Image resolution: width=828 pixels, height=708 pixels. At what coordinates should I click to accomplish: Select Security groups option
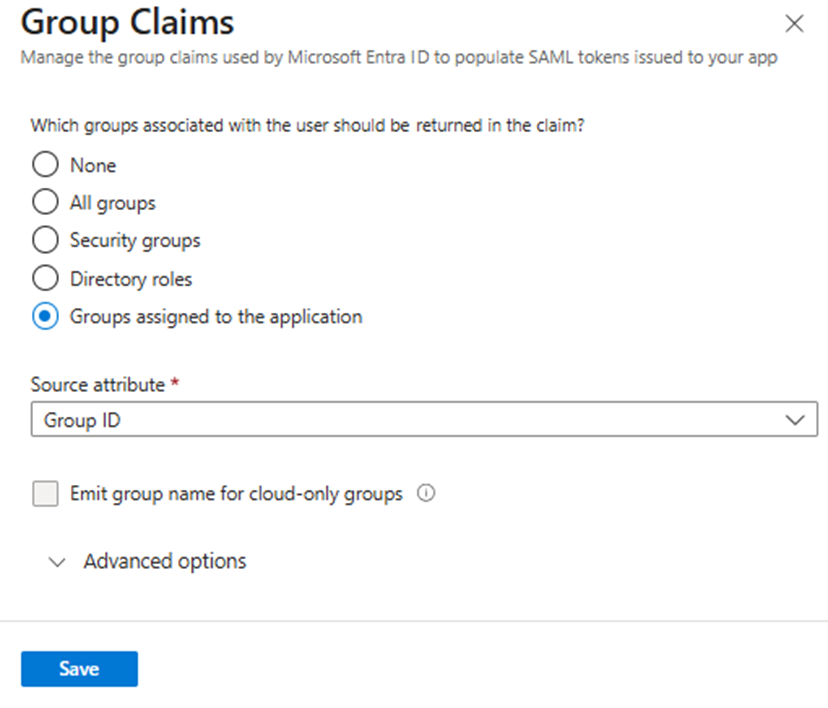click(45, 240)
